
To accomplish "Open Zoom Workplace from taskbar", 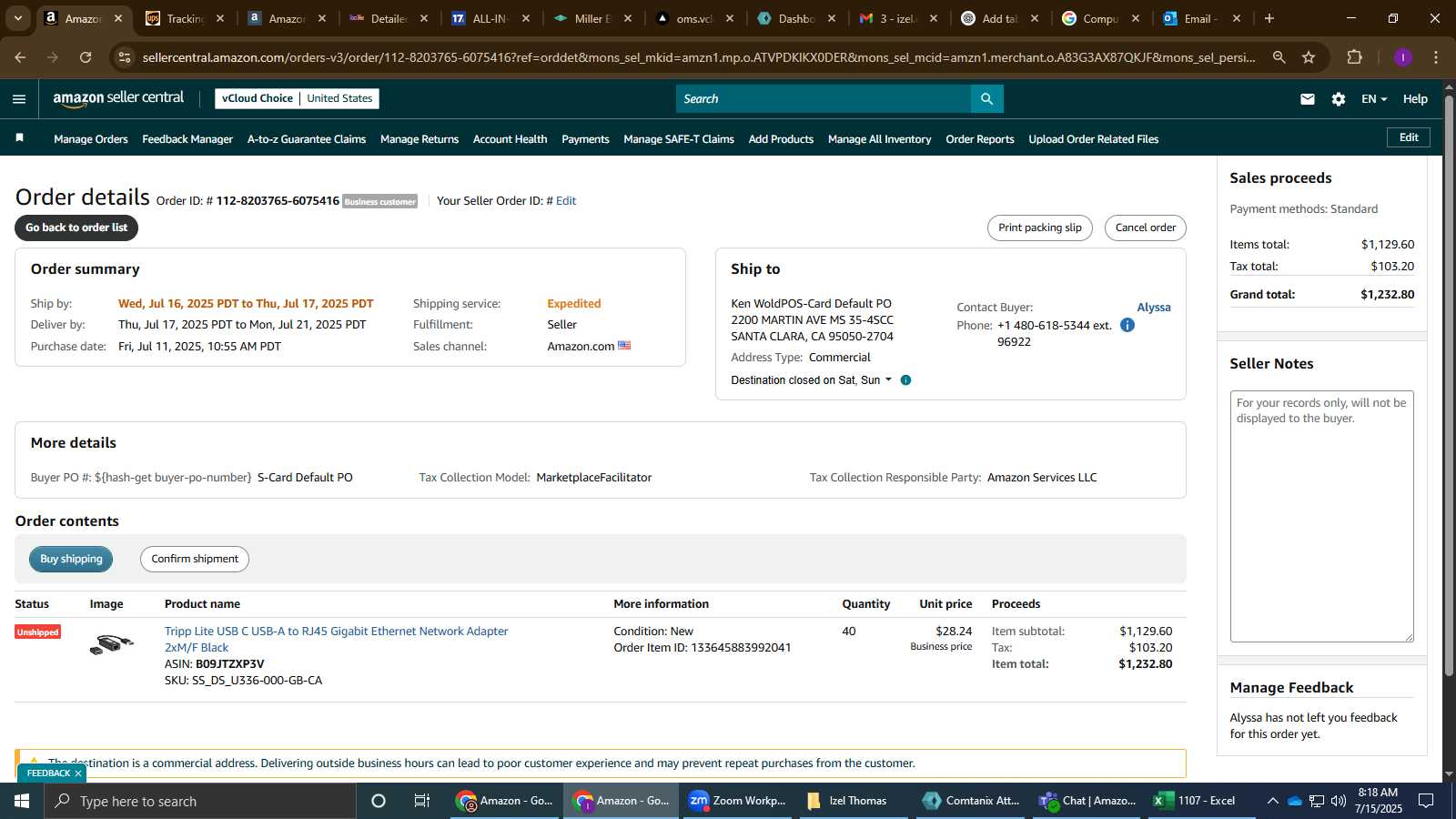I will [x=738, y=801].
